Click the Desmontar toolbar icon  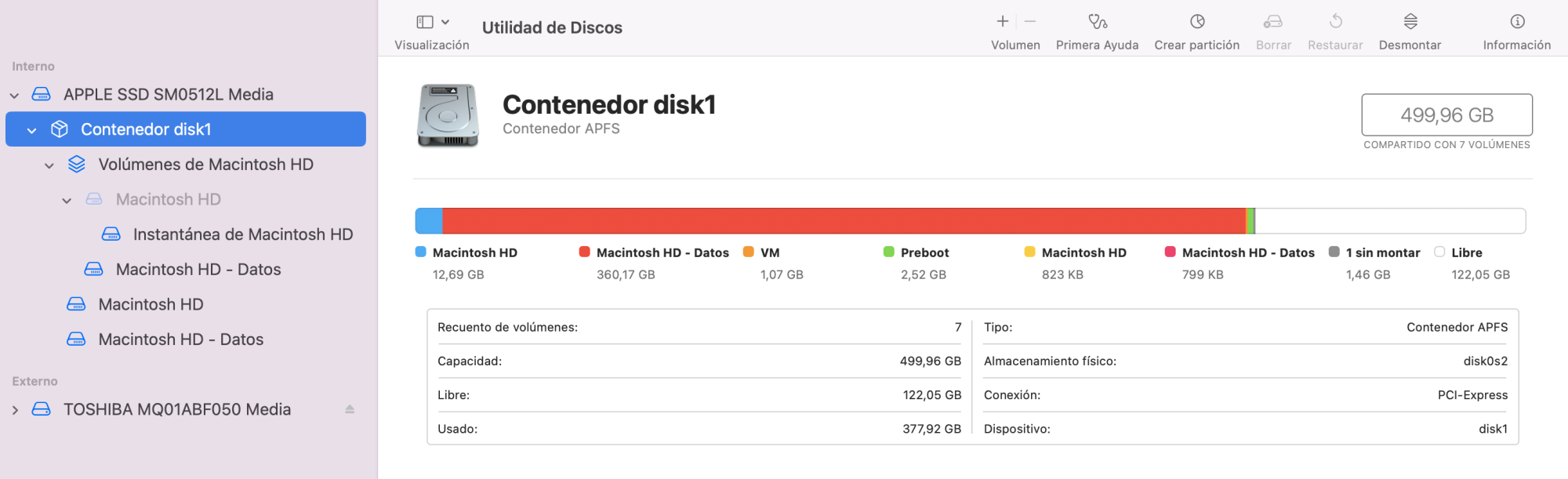click(x=1410, y=21)
